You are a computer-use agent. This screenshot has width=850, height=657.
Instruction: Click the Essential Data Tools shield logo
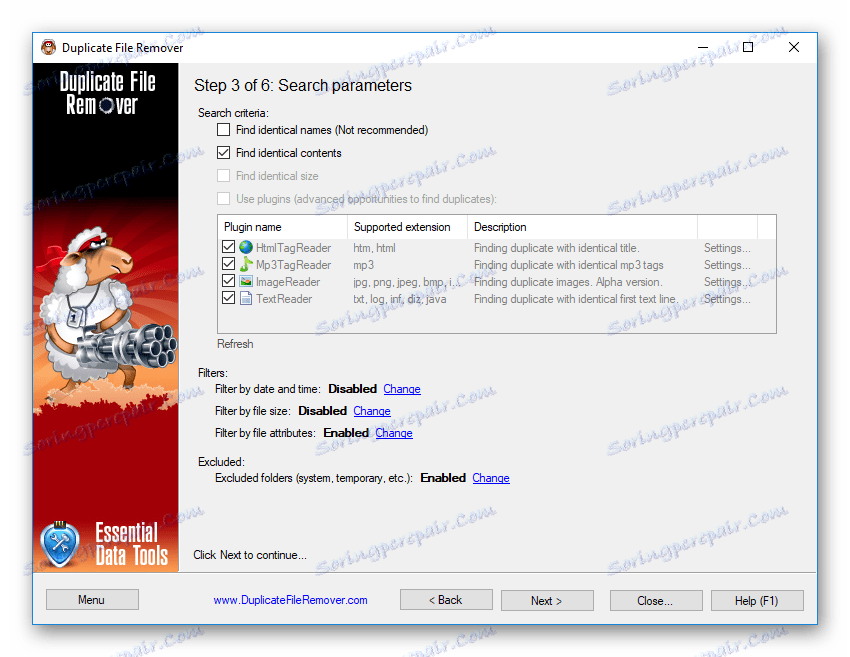click(x=60, y=544)
